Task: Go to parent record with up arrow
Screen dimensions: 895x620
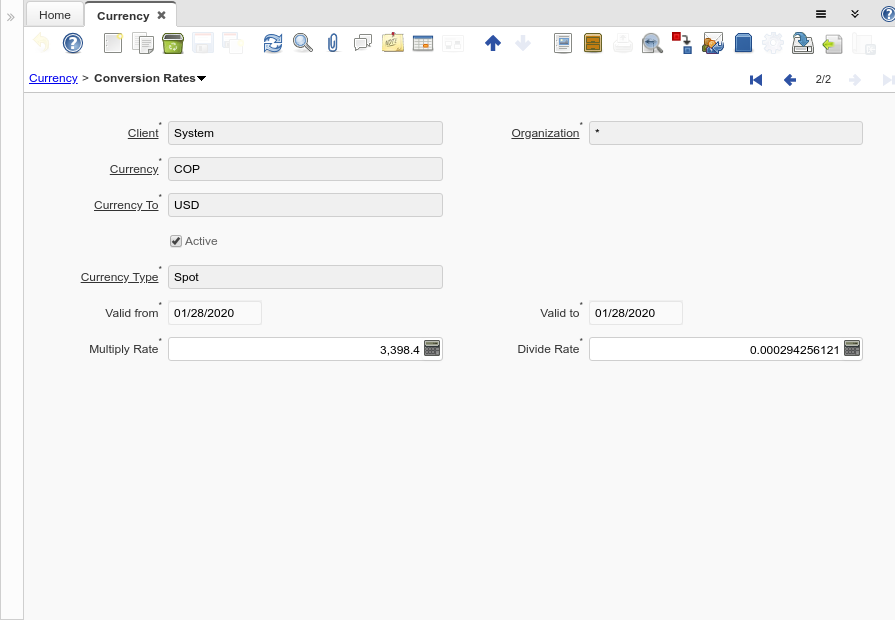Action: [492, 43]
